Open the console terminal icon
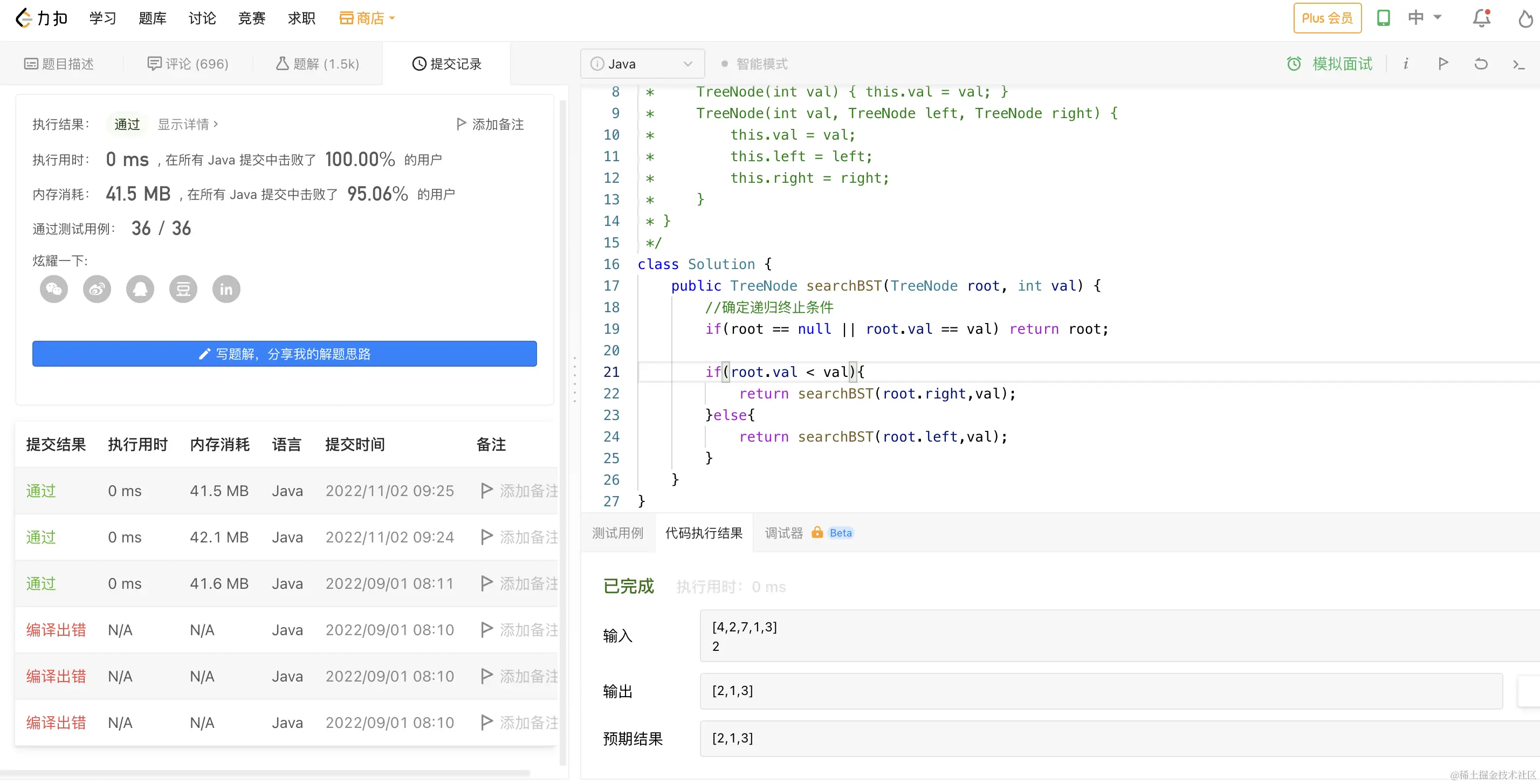 pos(1518,64)
